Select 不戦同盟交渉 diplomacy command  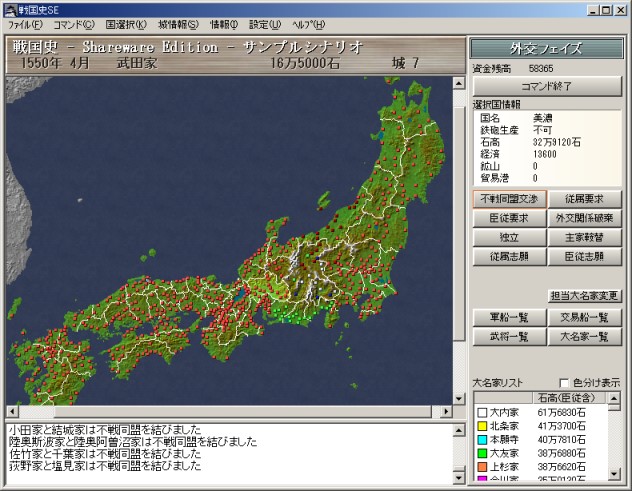coord(509,199)
